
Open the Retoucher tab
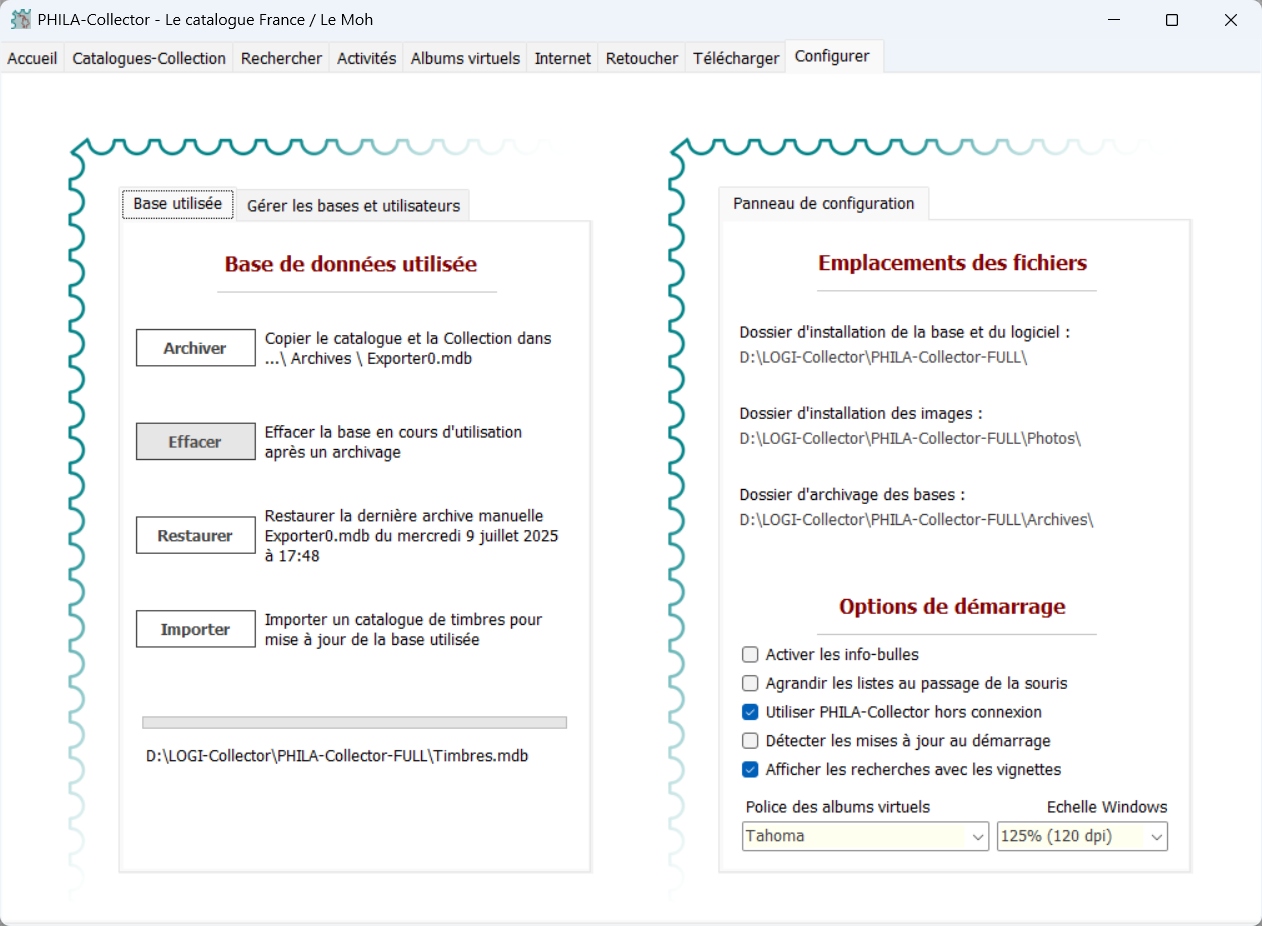click(x=642, y=58)
